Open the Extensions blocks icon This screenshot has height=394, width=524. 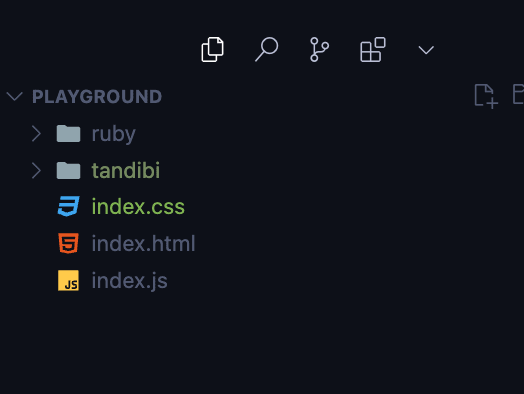tap(373, 49)
